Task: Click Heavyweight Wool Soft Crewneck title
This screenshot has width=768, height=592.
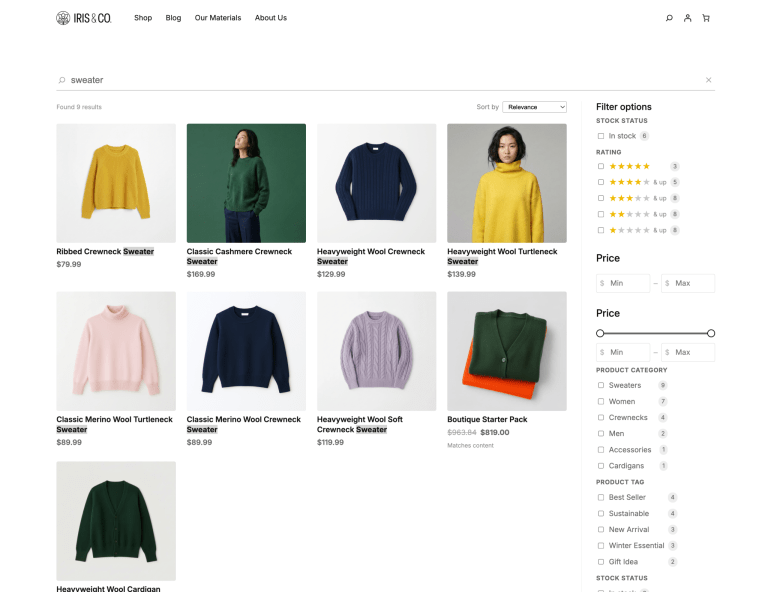Action: coord(360,425)
